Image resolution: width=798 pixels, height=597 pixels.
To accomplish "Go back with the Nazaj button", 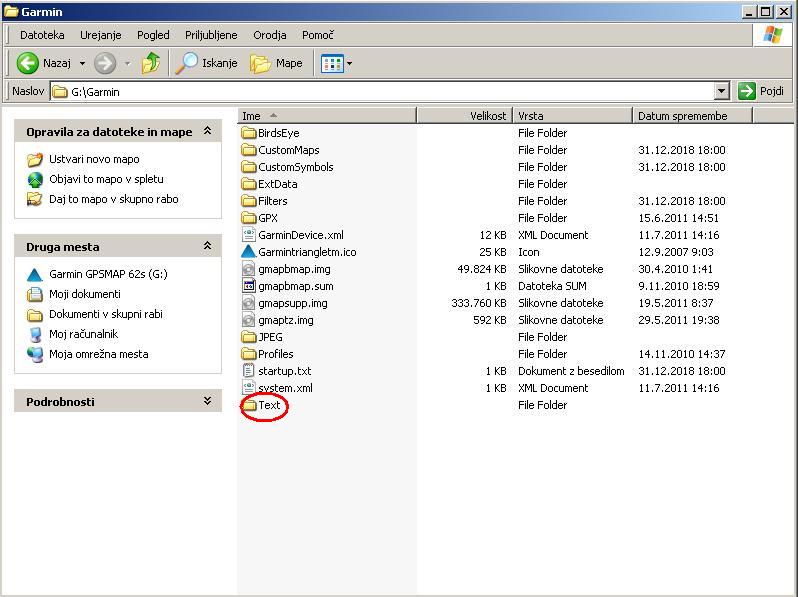I will tap(43, 63).
